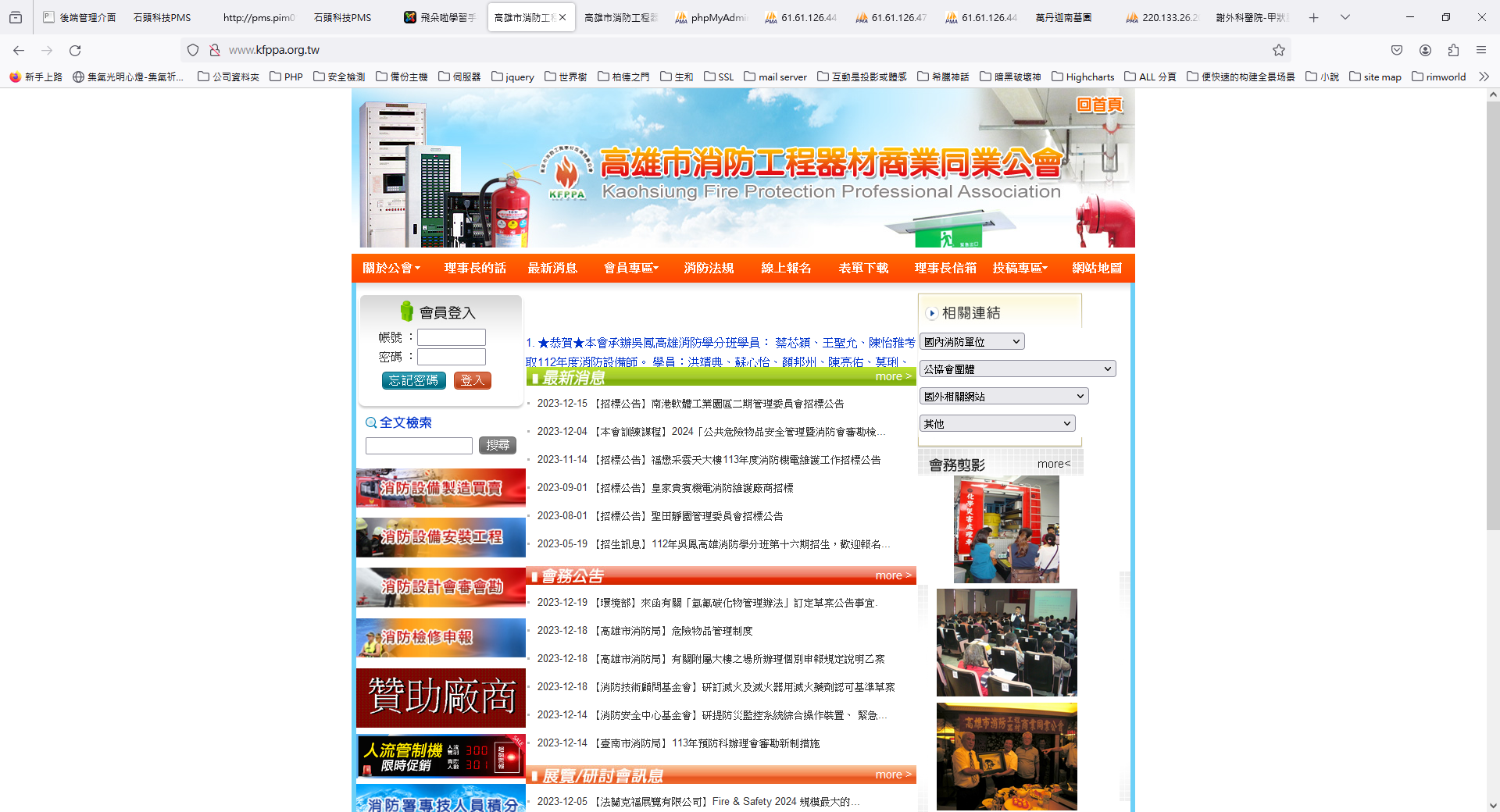This screenshot has height=812, width=1500.
Task: Open a new browser tab
Action: [1313, 17]
